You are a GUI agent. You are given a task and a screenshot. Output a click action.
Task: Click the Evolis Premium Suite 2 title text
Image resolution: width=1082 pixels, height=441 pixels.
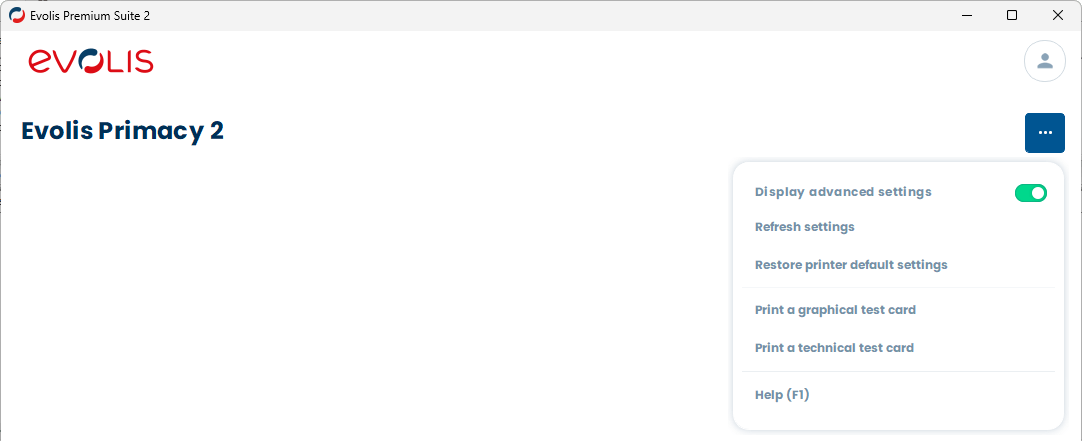click(x=90, y=16)
